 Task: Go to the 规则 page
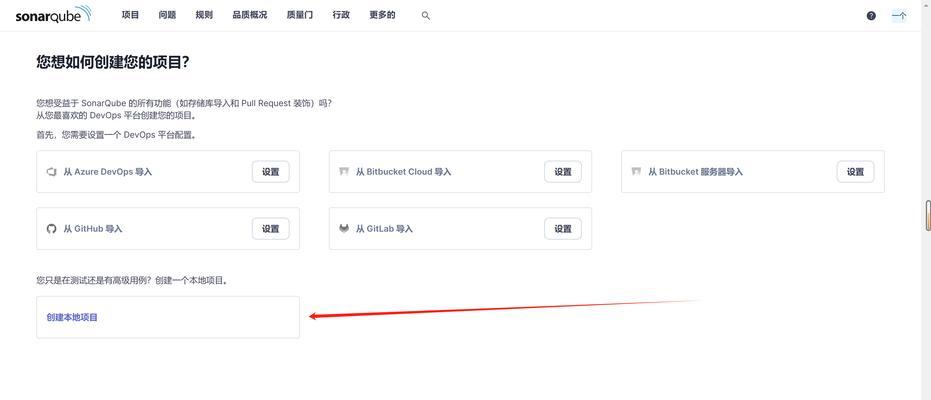pyautogui.click(x=204, y=15)
